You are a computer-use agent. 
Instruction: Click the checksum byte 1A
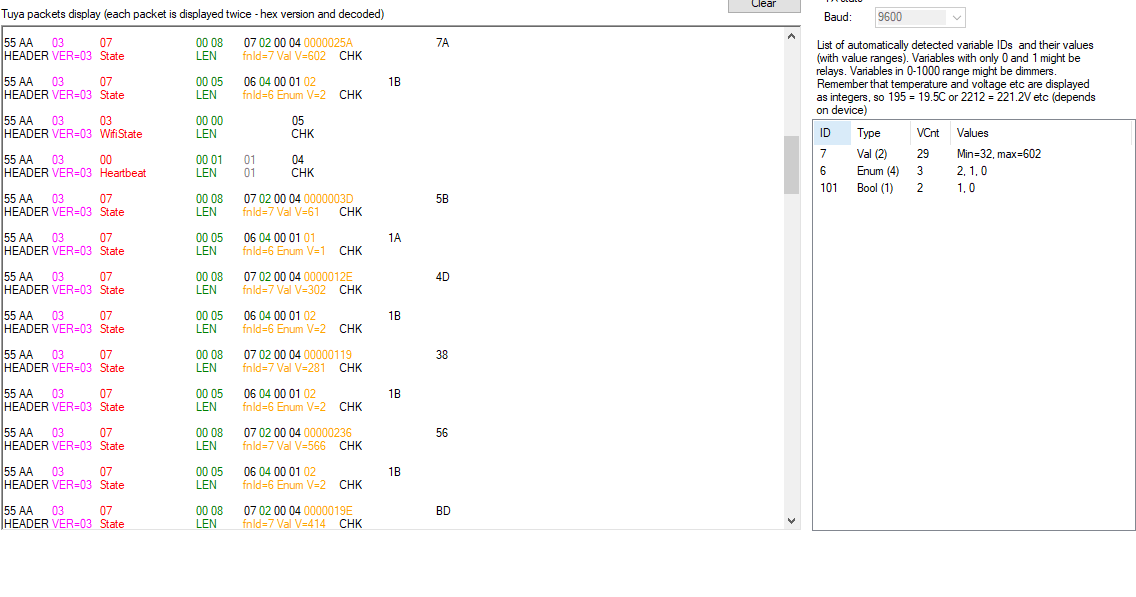pyautogui.click(x=395, y=238)
